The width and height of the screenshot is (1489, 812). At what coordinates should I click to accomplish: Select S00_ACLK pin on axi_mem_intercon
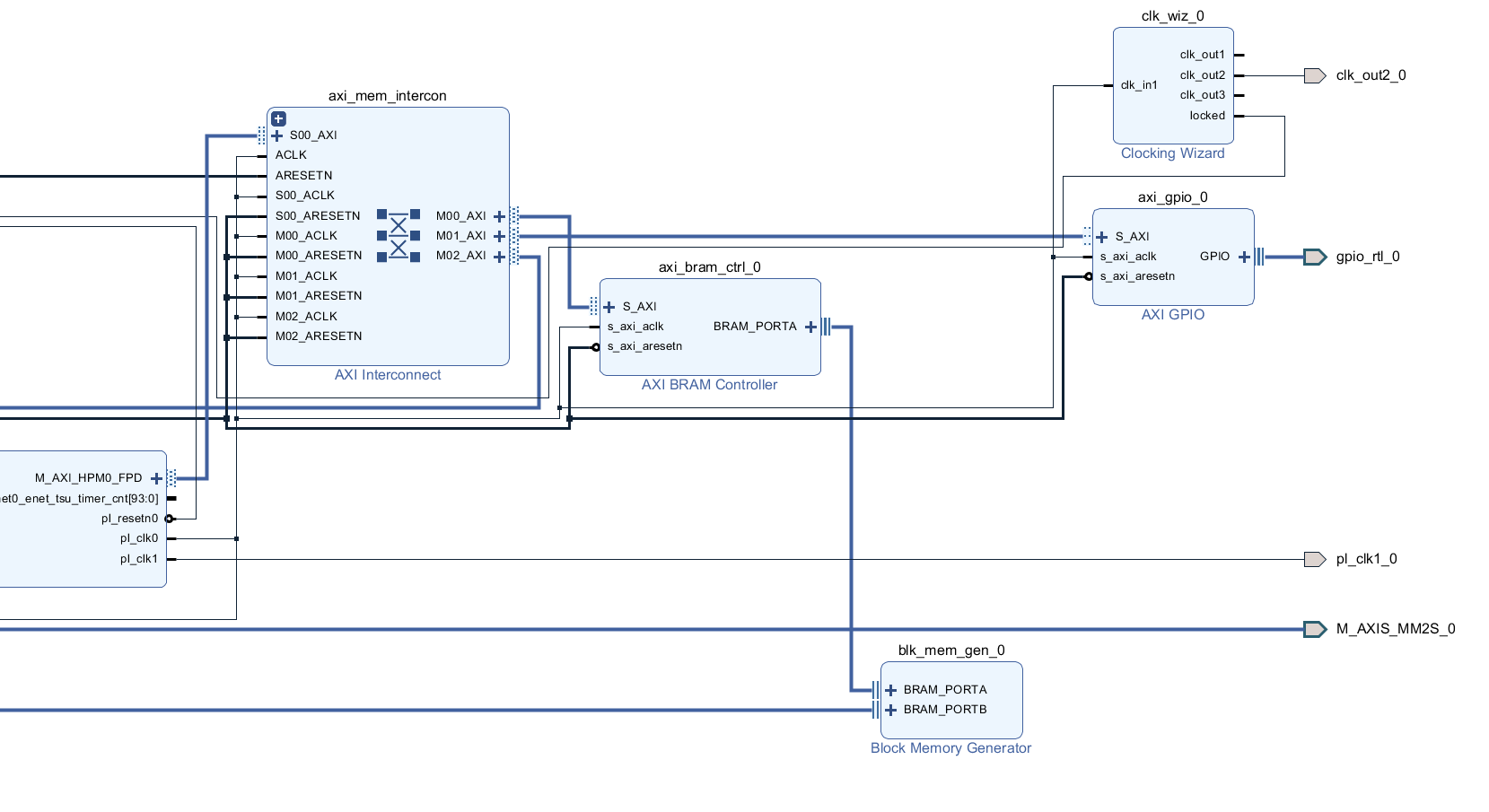pyautogui.click(x=305, y=196)
